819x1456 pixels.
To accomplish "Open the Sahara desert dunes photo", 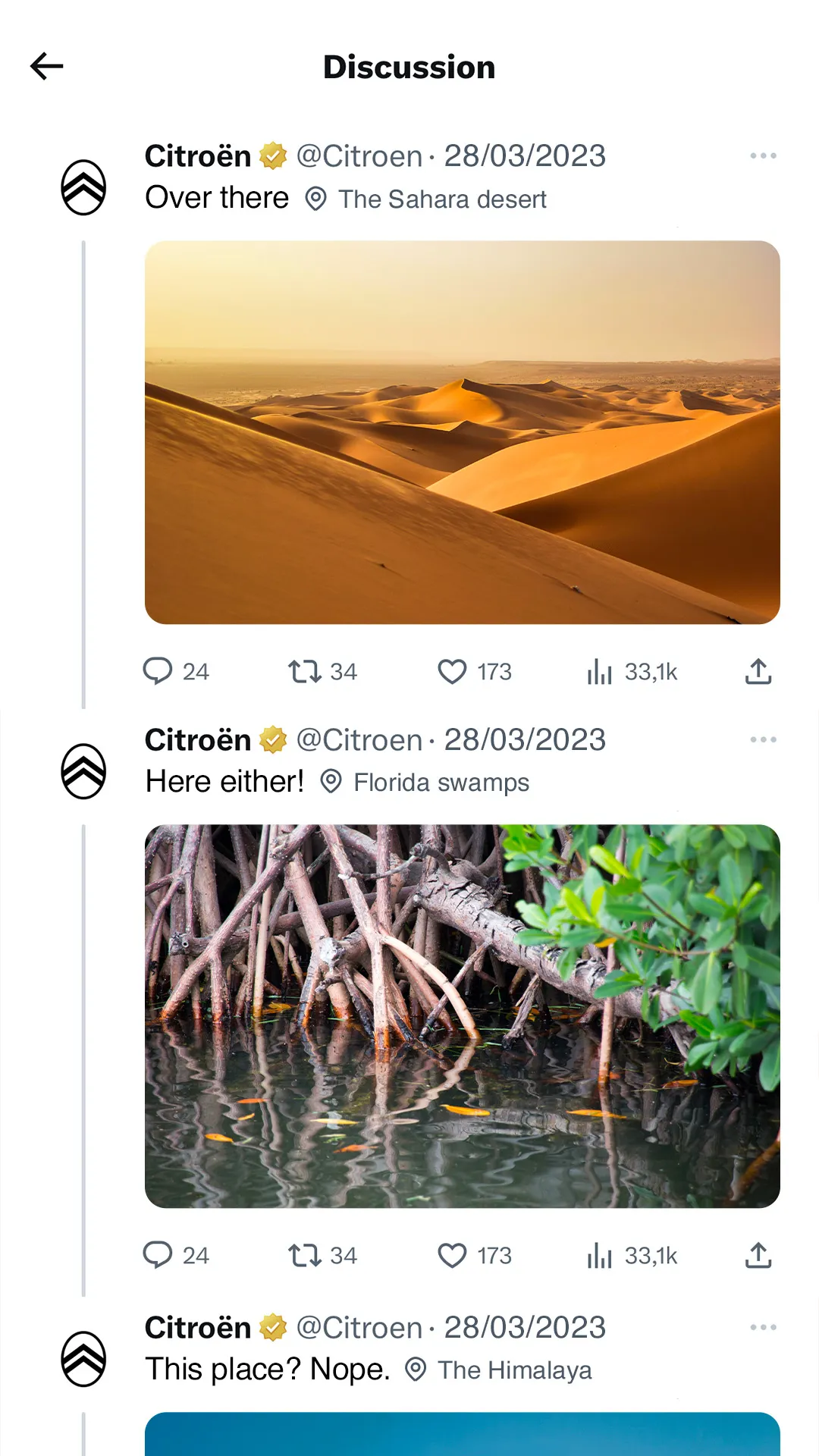I will pyautogui.click(x=463, y=432).
